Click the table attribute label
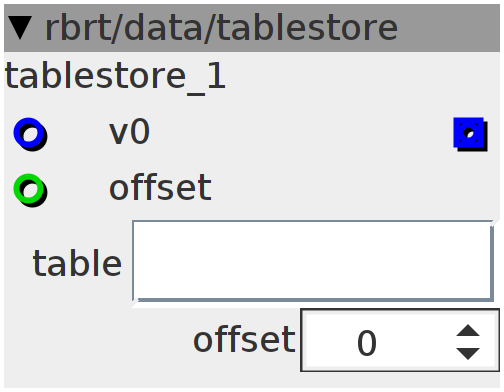The image size is (504, 392). click(77, 263)
